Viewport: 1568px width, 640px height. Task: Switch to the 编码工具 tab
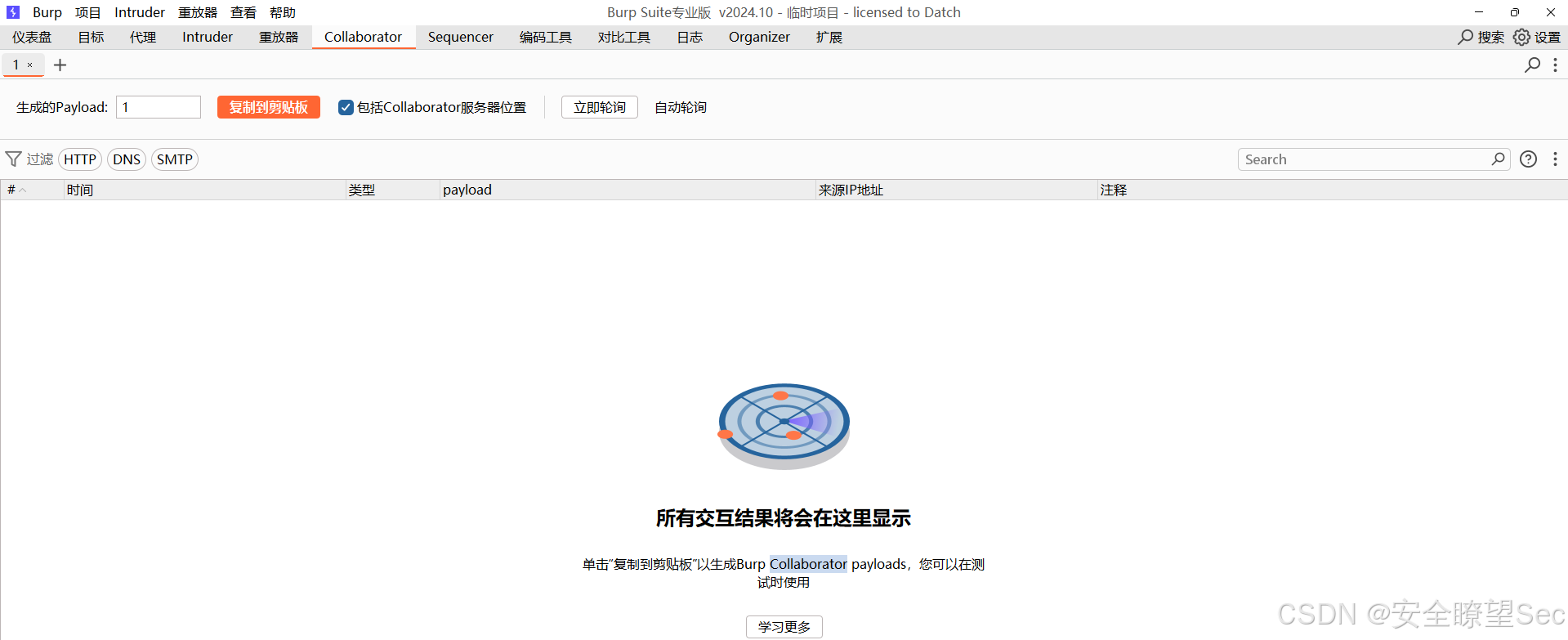pos(546,37)
